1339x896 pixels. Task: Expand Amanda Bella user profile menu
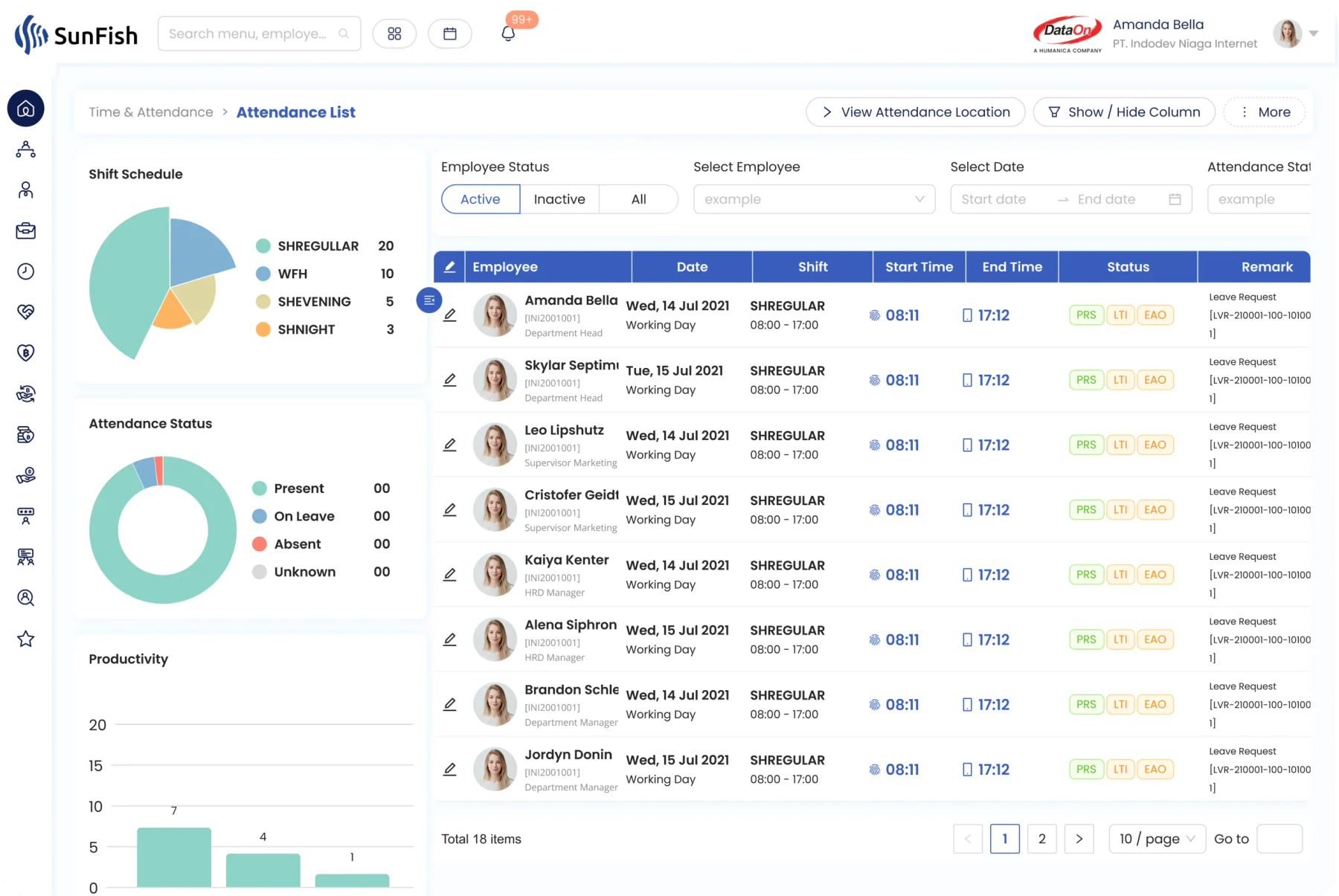(1314, 33)
